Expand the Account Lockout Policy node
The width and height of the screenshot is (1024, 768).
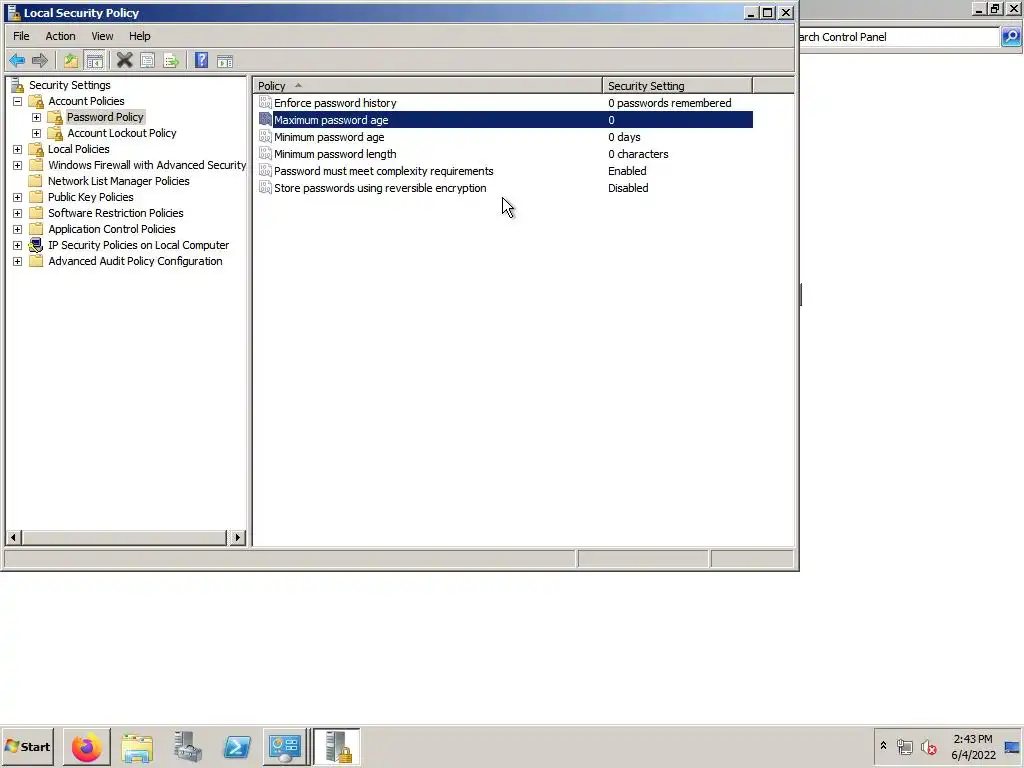coord(37,133)
